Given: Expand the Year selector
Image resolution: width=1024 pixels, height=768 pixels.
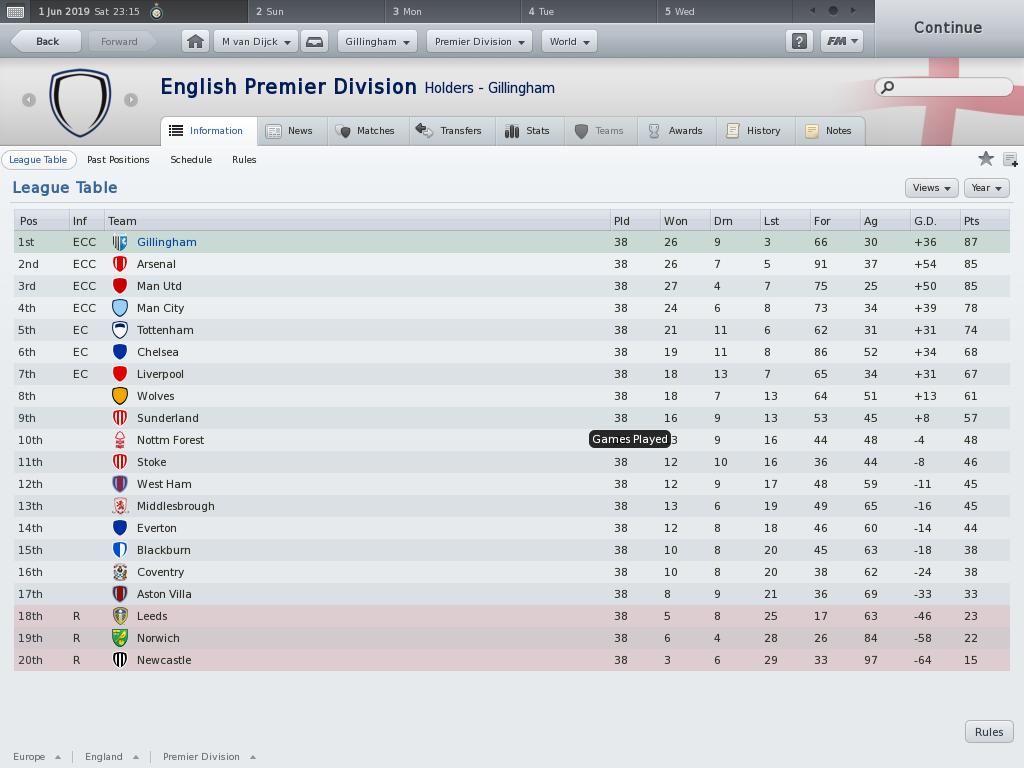Looking at the screenshot, I should coord(986,188).
